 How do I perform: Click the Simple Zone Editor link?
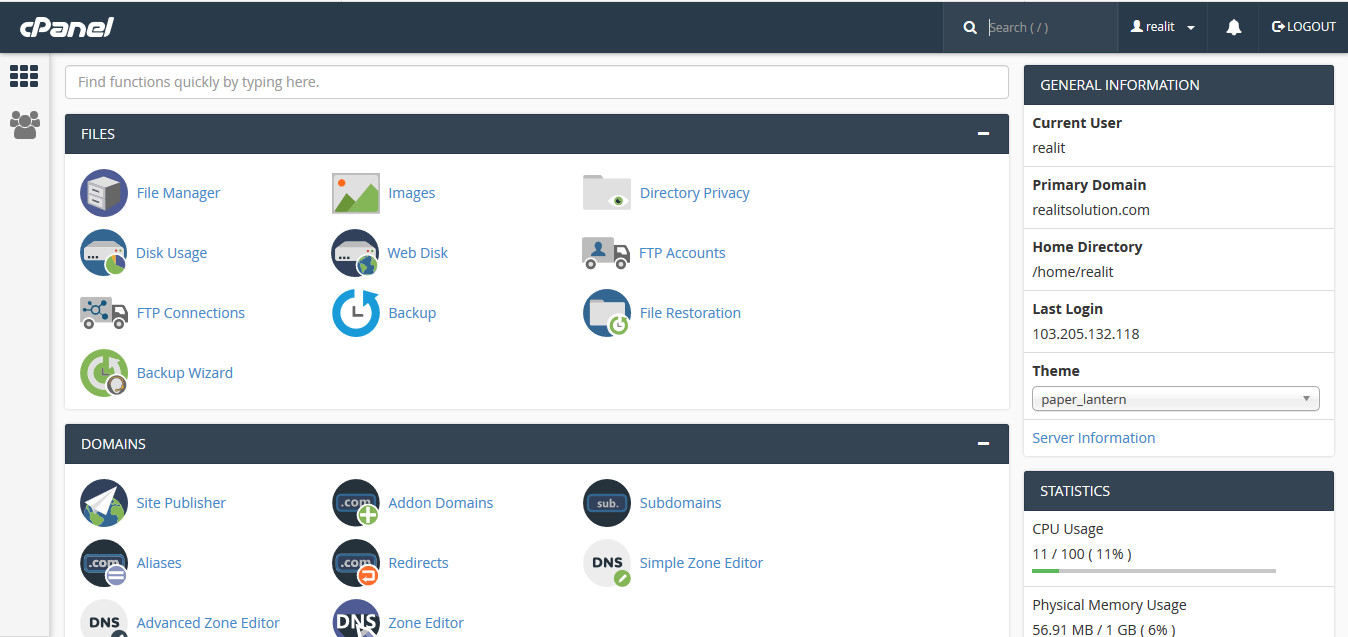pyautogui.click(x=701, y=563)
